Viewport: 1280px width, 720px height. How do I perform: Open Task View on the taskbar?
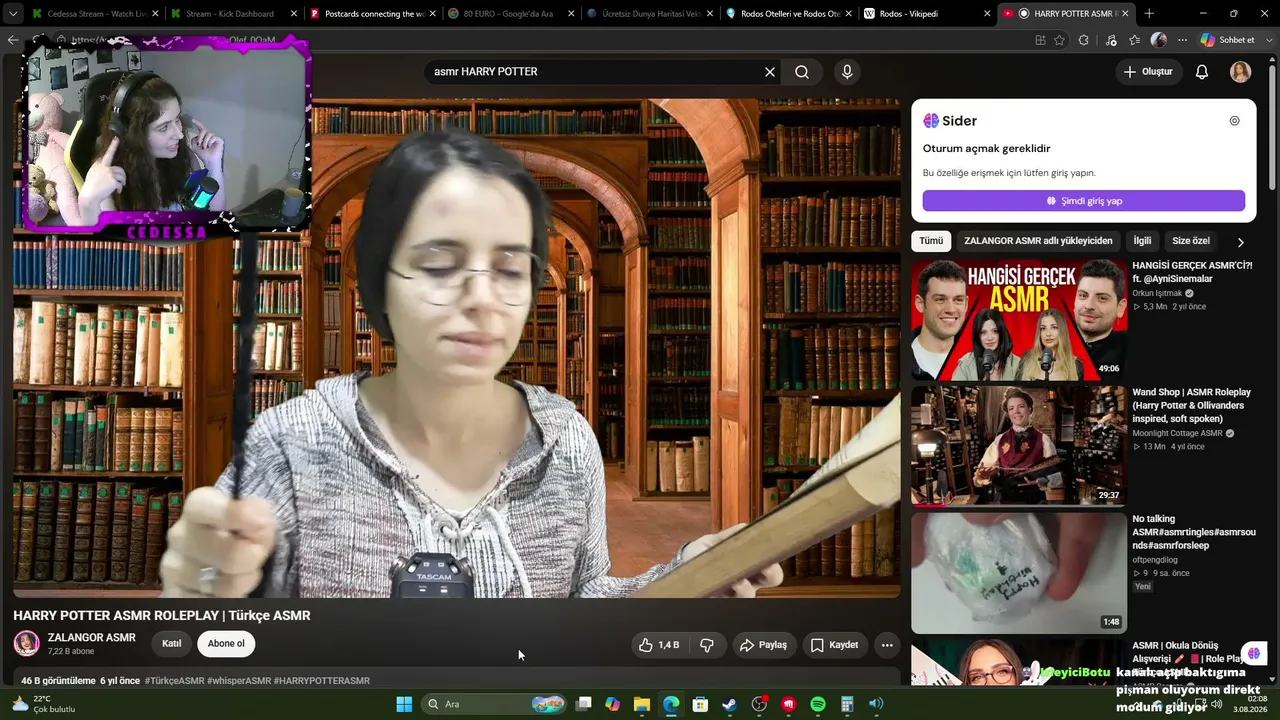(x=584, y=704)
